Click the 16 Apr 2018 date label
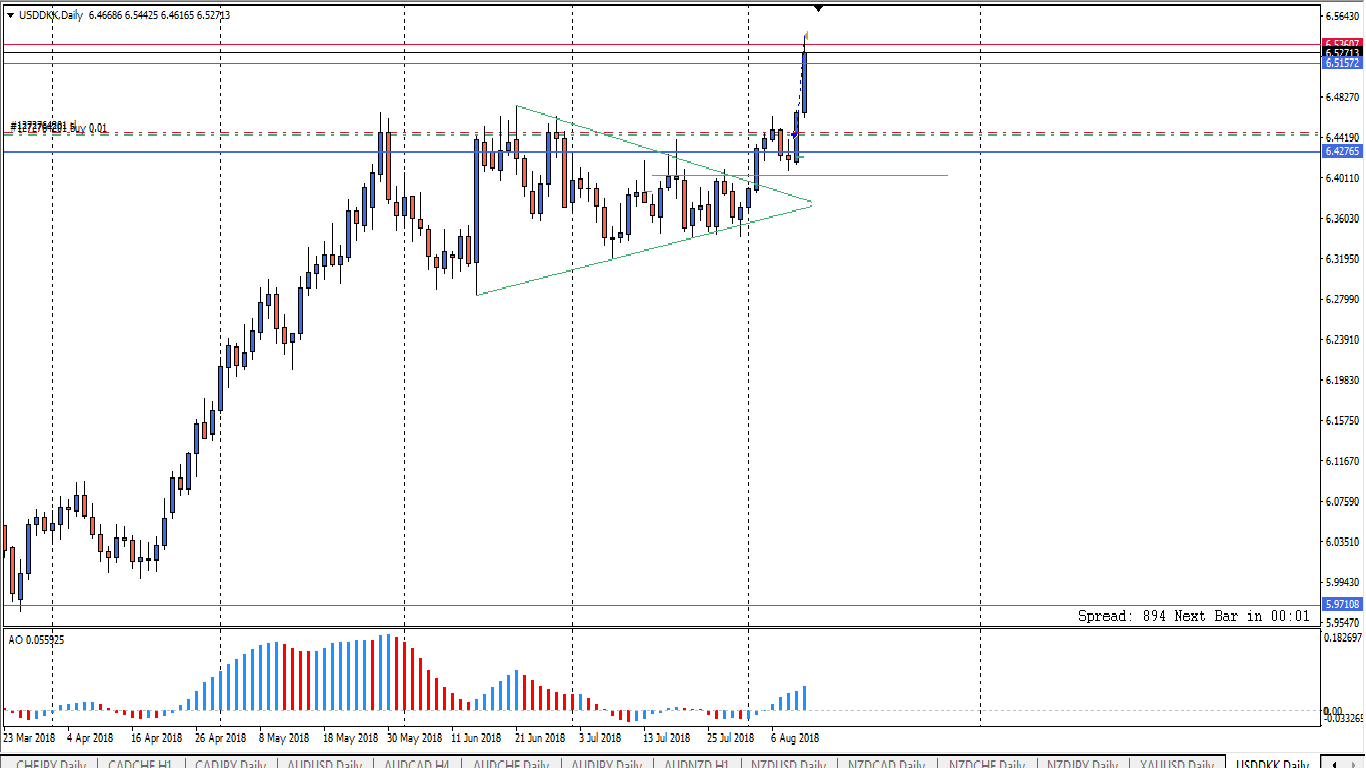This screenshot has height=768, width=1366. click(156, 738)
